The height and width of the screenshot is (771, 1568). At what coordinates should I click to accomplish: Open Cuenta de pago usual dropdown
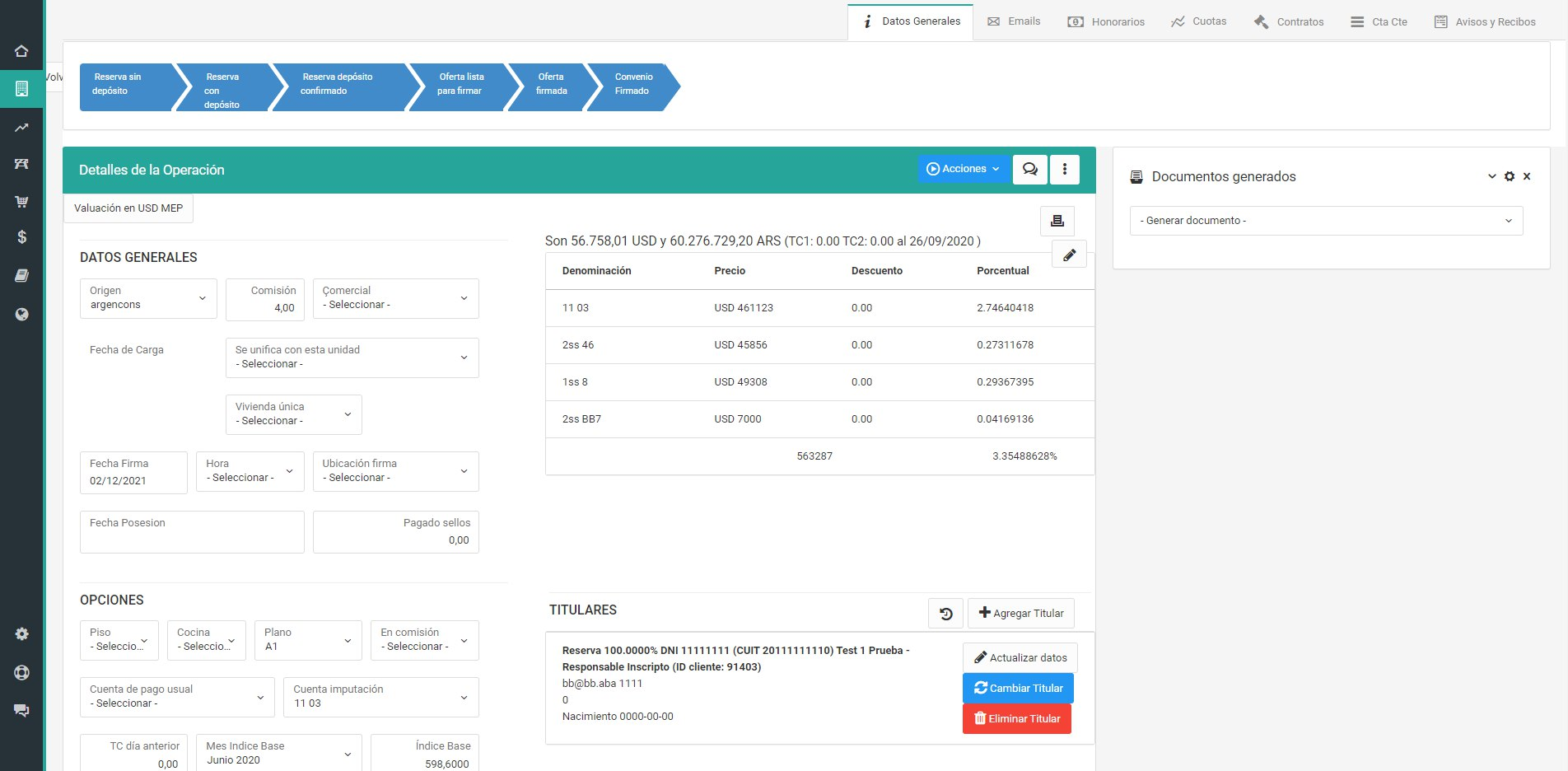[x=177, y=697]
